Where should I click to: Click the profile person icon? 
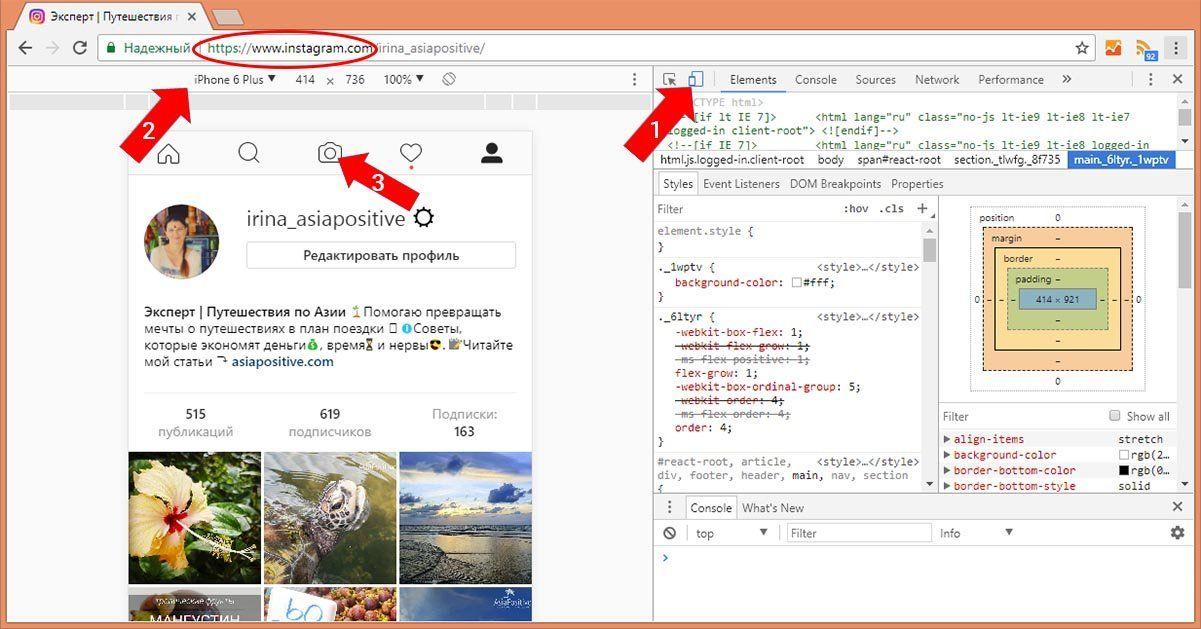pos(491,153)
